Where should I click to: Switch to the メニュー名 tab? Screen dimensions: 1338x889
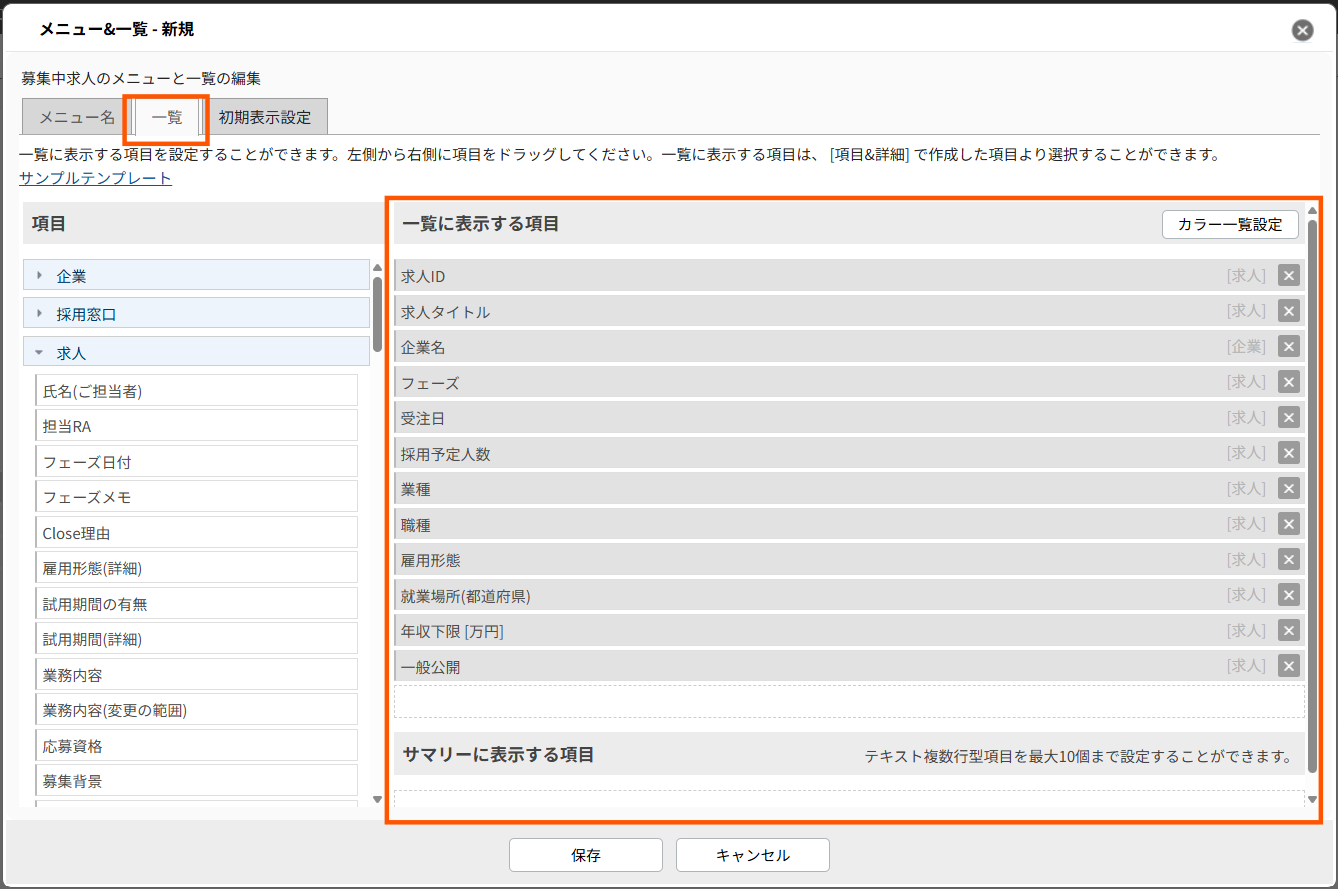click(x=77, y=117)
